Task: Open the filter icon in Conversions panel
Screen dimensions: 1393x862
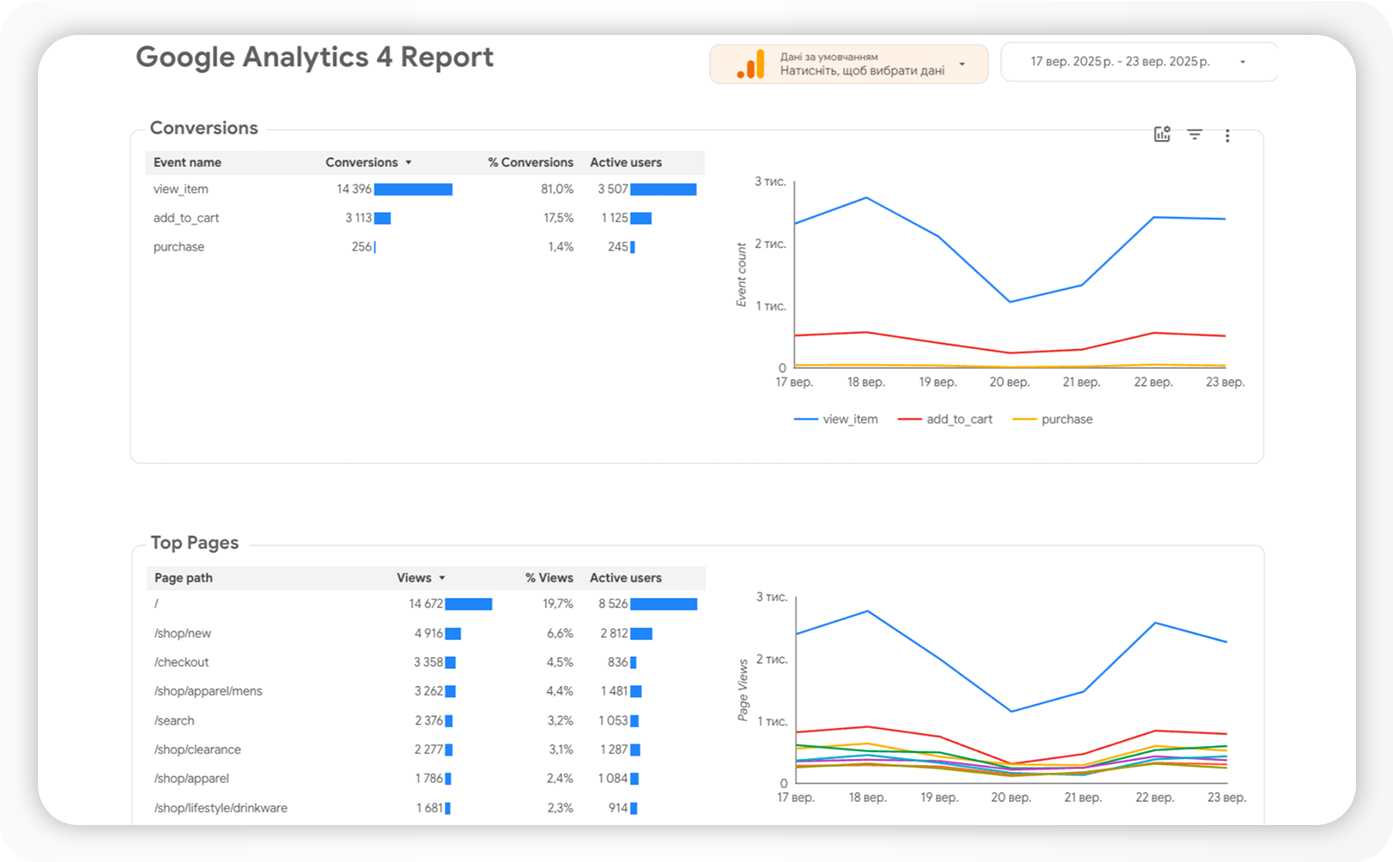Action: point(1194,135)
